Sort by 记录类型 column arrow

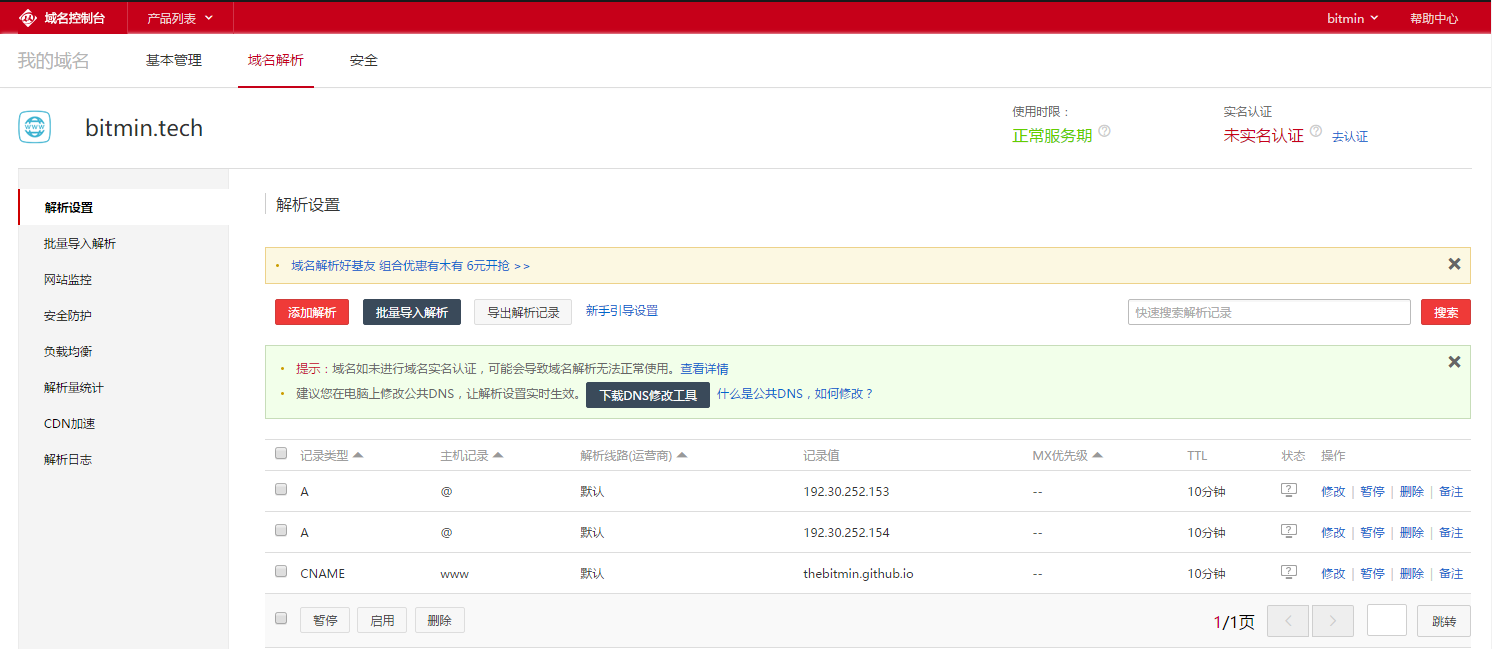(358, 455)
